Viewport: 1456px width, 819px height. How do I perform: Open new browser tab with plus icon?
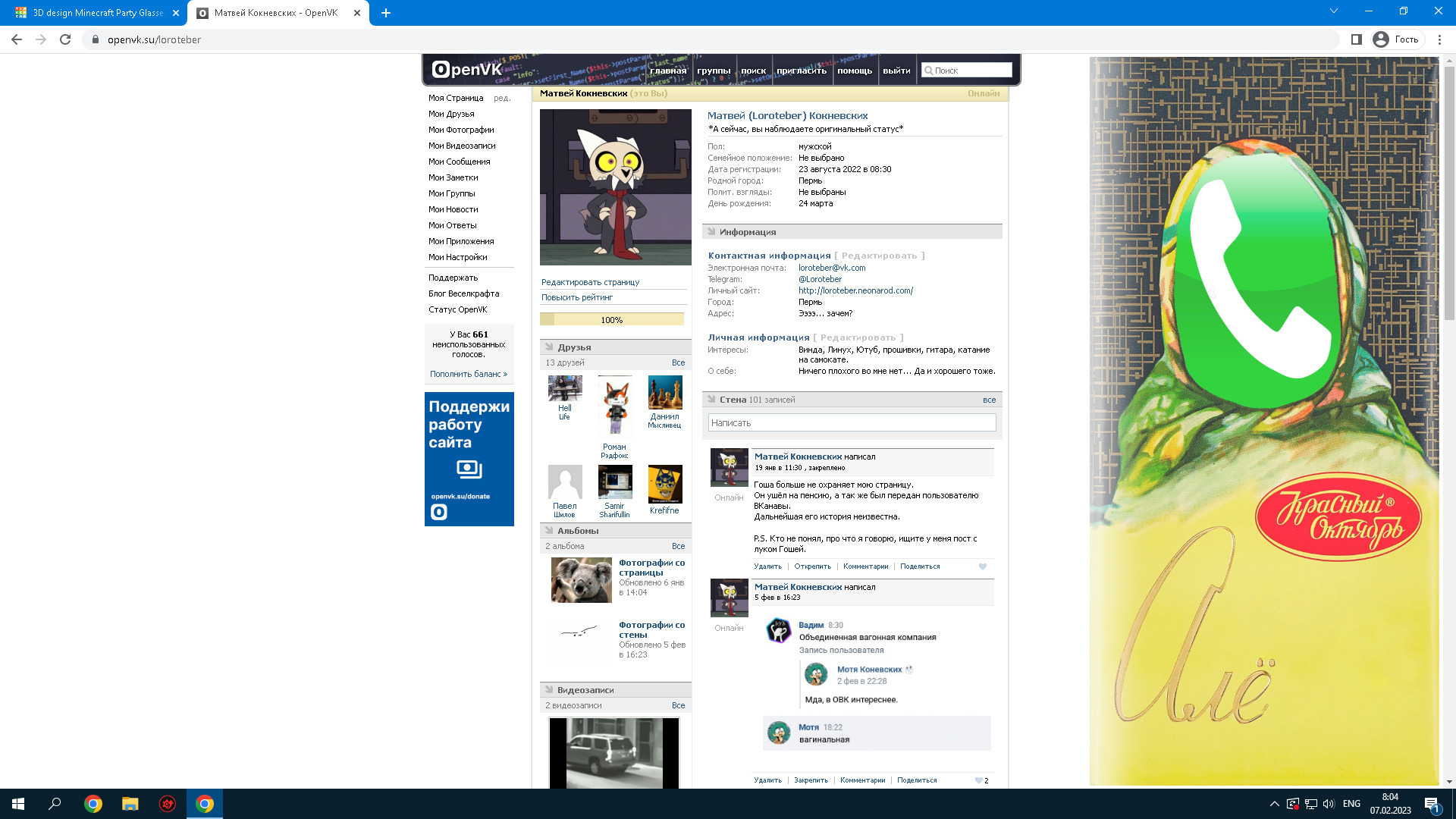click(386, 13)
